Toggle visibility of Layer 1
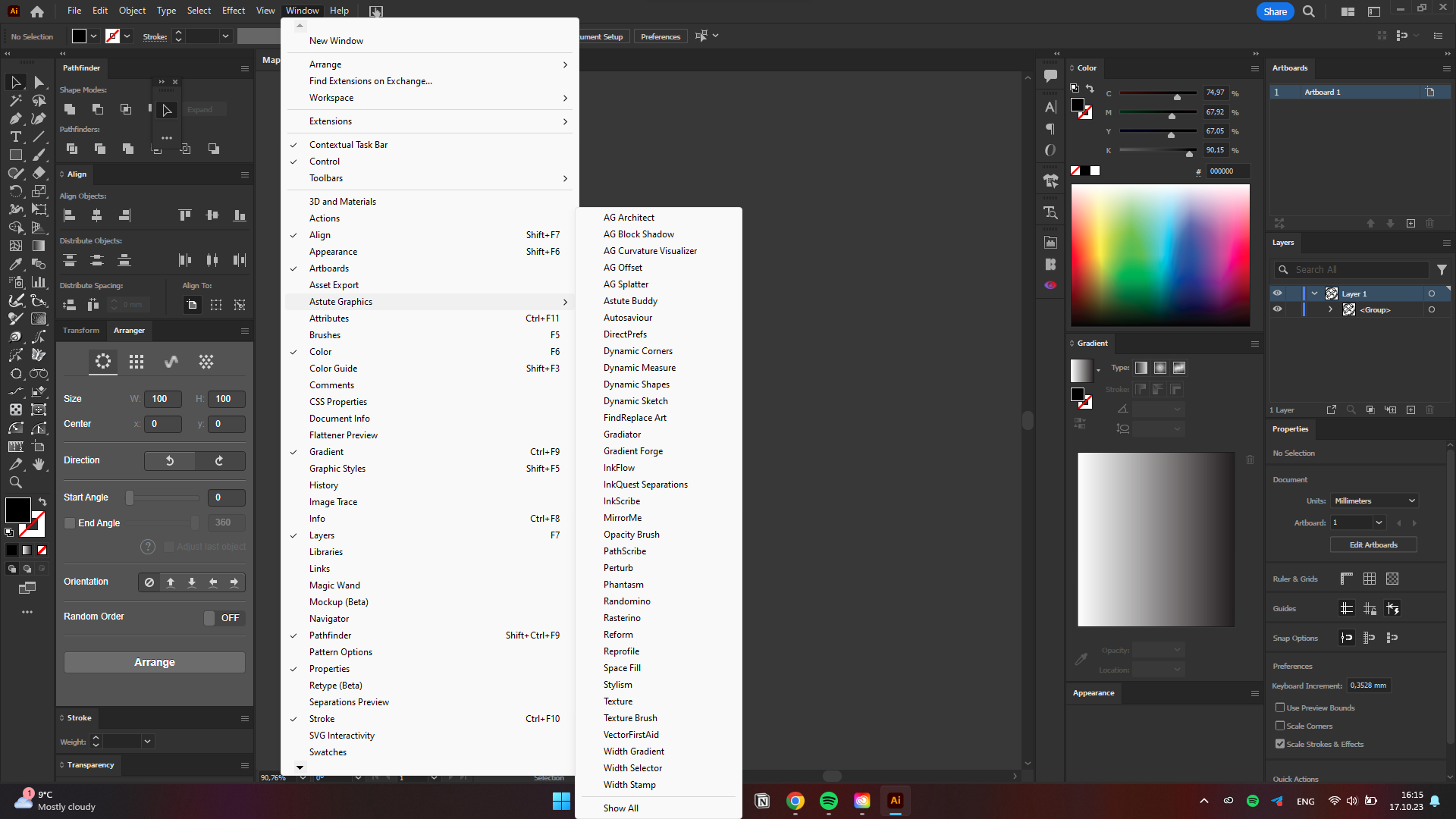 pyautogui.click(x=1277, y=293)
